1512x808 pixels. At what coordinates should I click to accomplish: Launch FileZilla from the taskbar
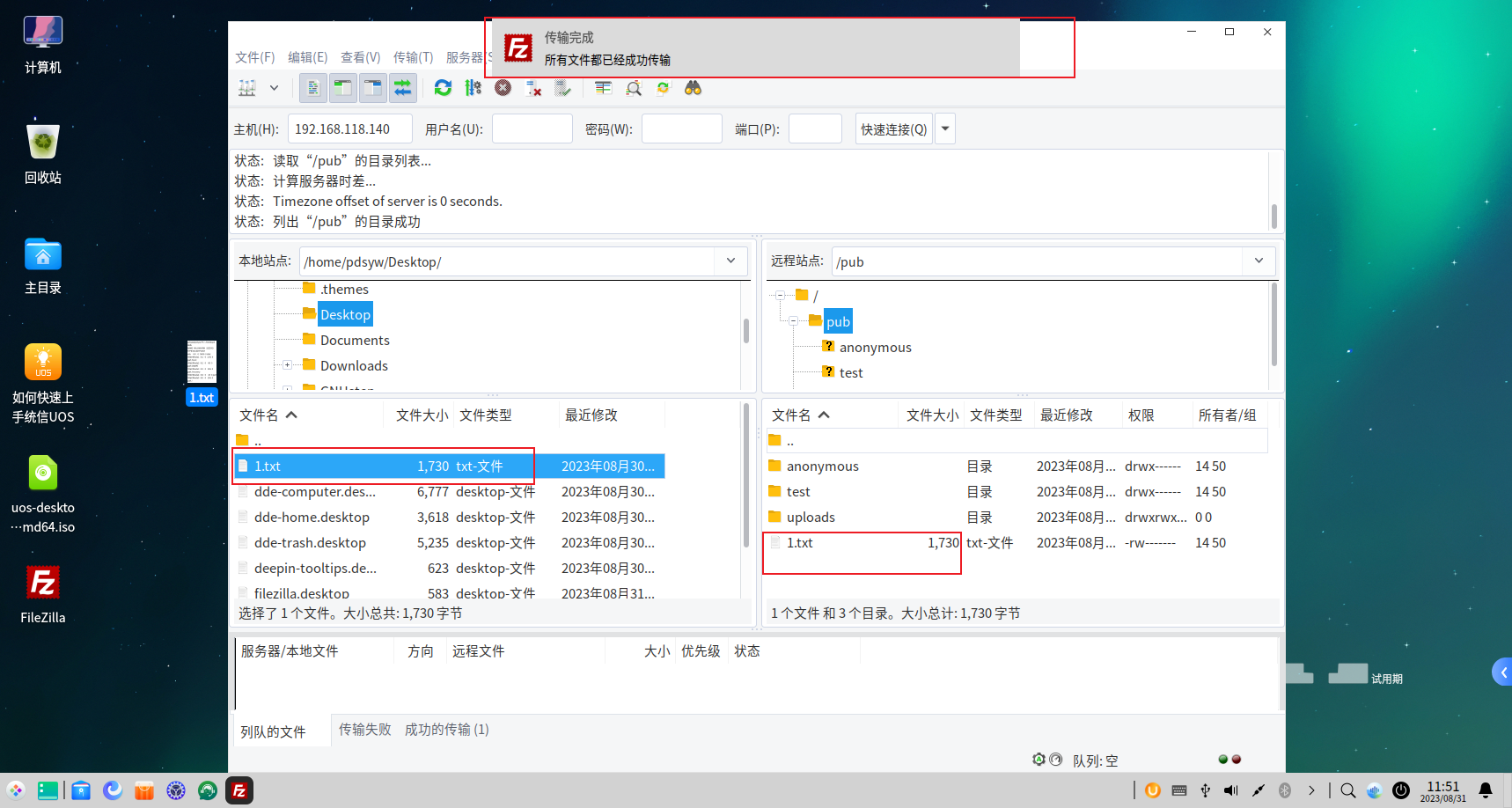[239, 790]
